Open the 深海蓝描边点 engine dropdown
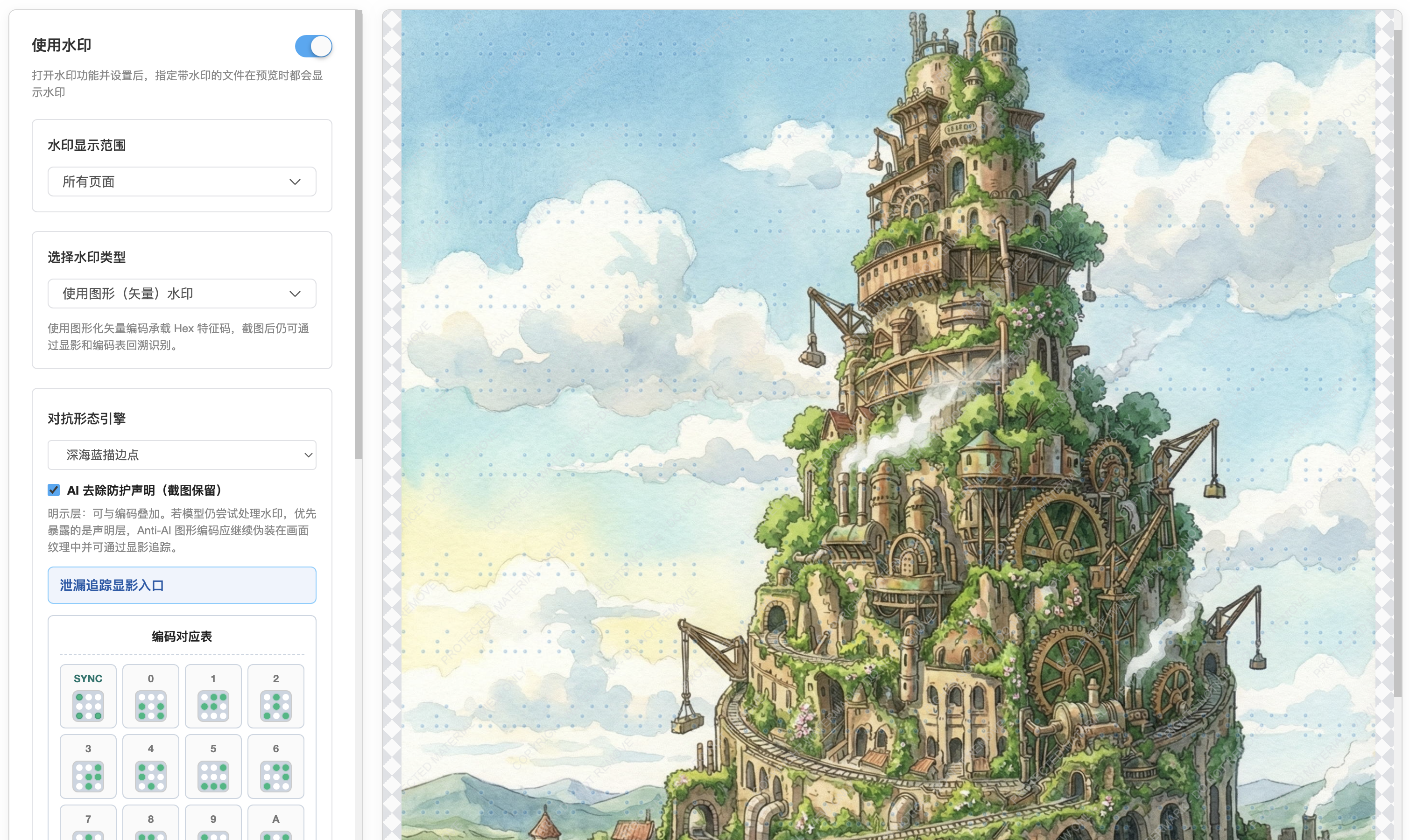1410x840 pixels. point(182,455)
